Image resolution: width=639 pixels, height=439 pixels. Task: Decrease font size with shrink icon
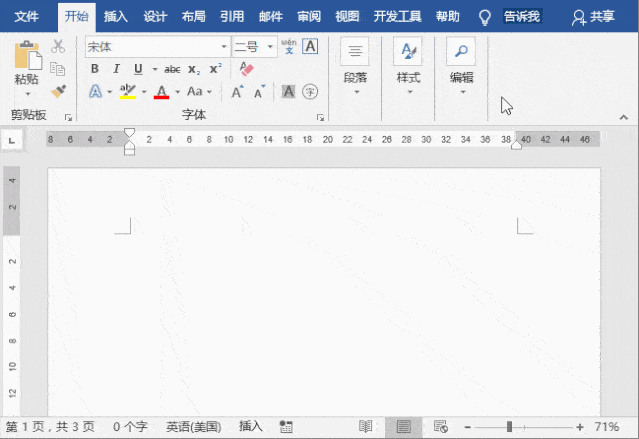(259, 92)
